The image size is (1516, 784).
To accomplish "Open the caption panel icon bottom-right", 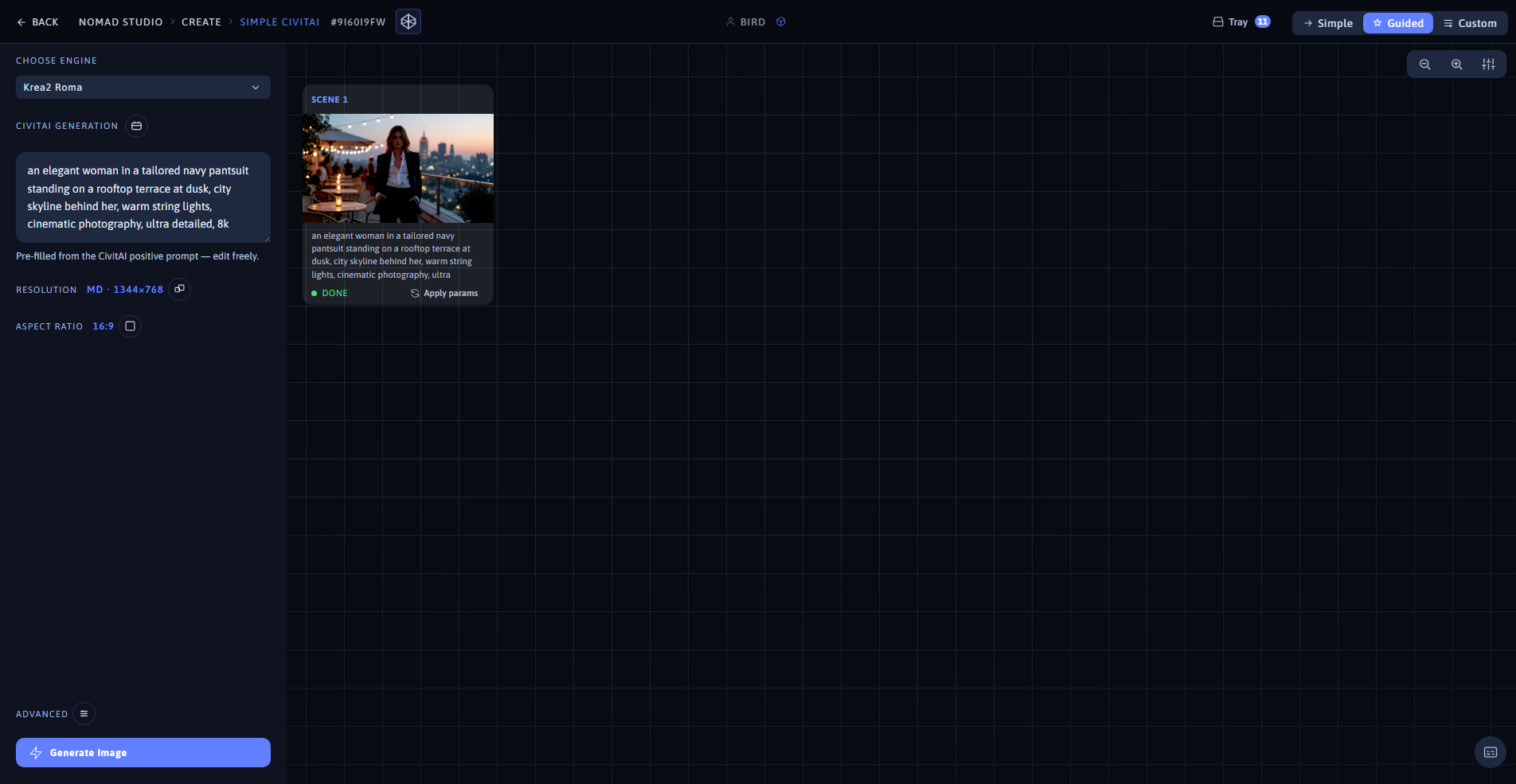I will 1491,752.
